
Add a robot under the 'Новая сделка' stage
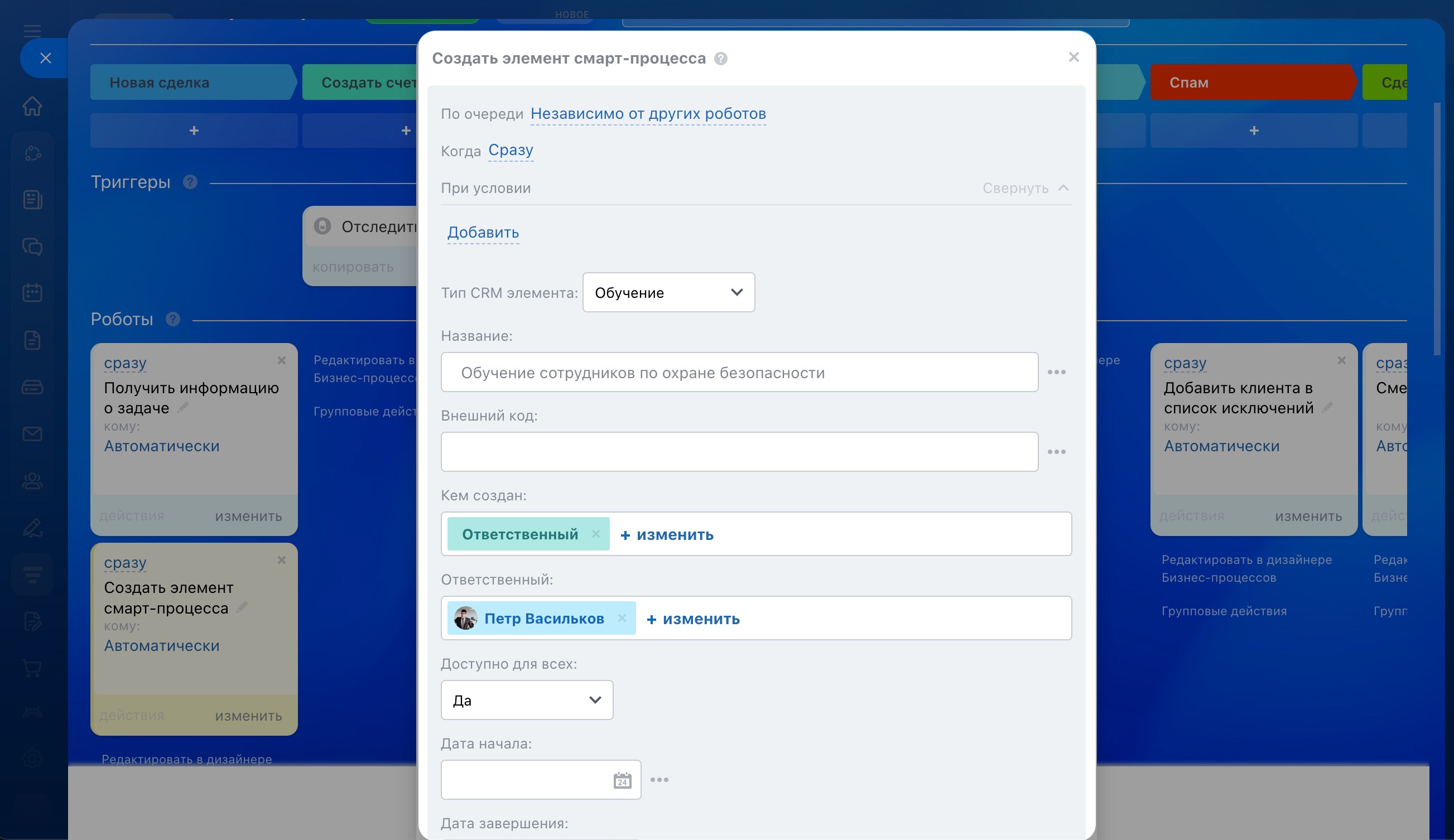[x=194, y=131]
